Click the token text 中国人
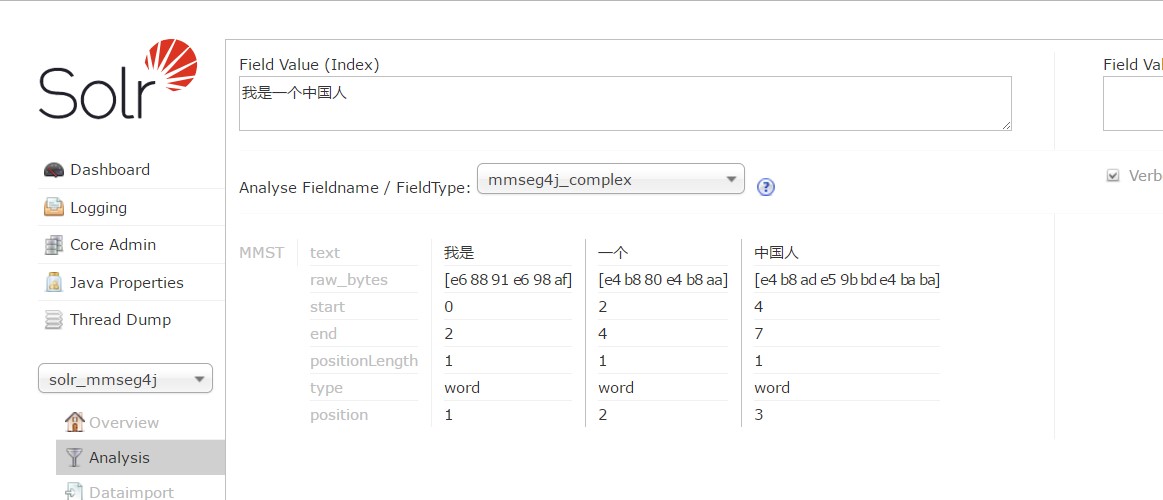The image size is (1163, 500). [777, 253]
